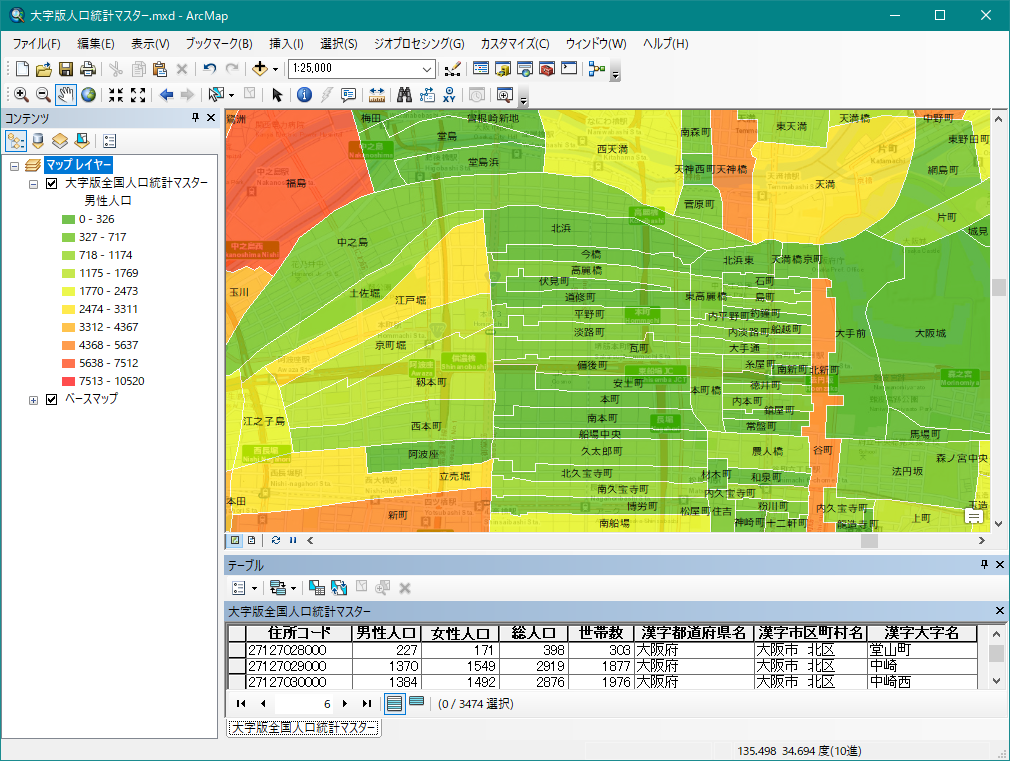
Task: Open the ブックマーク(B) menu
Action: [x=219, y=44]
